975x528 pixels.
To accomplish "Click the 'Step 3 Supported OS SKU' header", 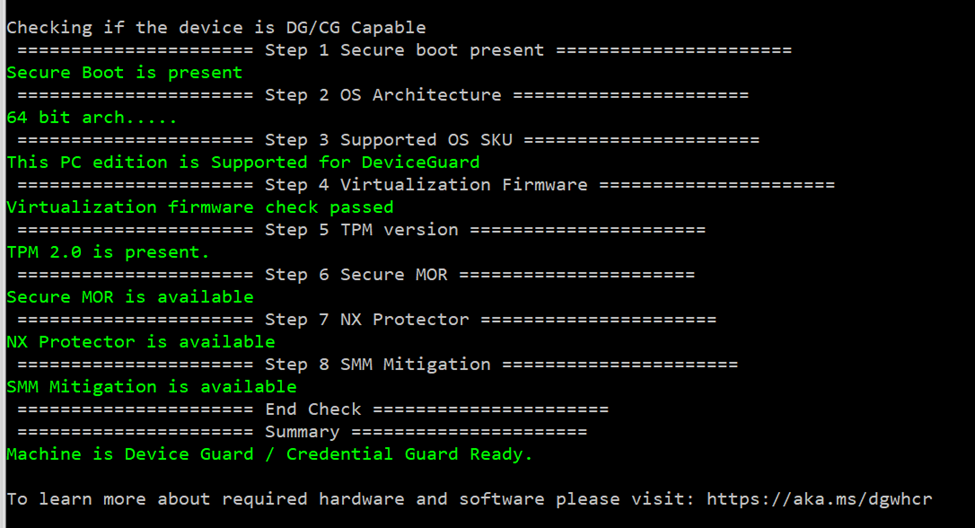I will click(x=388, y=141).
